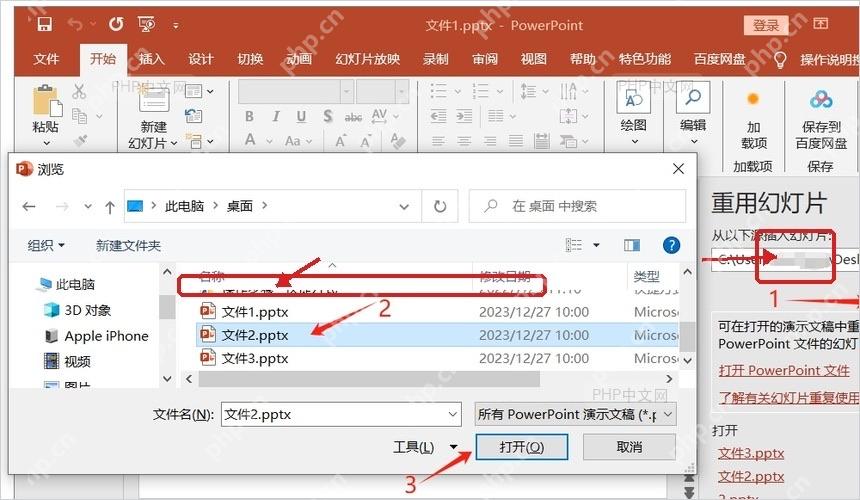Select 视频 in the navigation tree
This screenshot has height=500, width=860.
(77, 361)
